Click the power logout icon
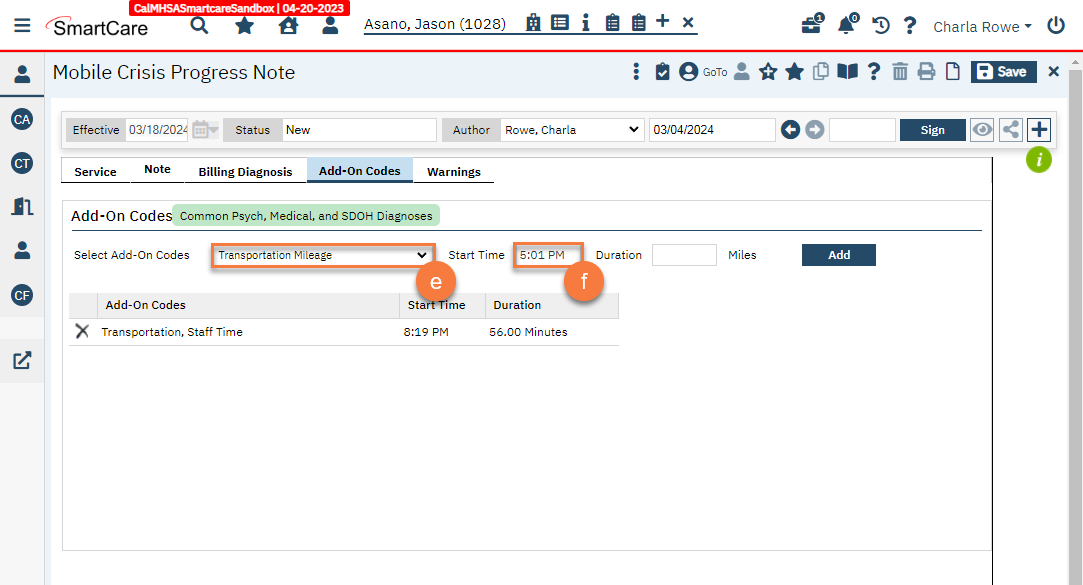The width and height of the screenshot is (1083, 585). pos(1055,26)
